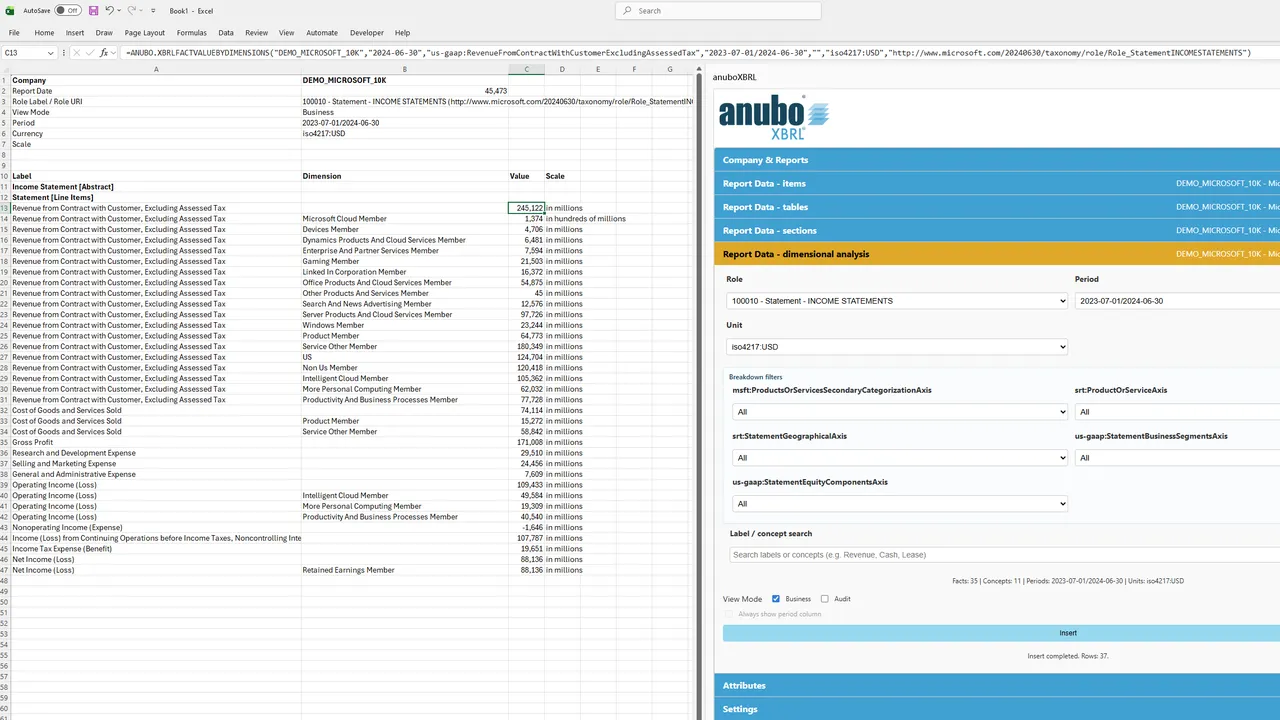Click the Undo arrow icon
Screen dimensions: 1280x720
(110, 10)
